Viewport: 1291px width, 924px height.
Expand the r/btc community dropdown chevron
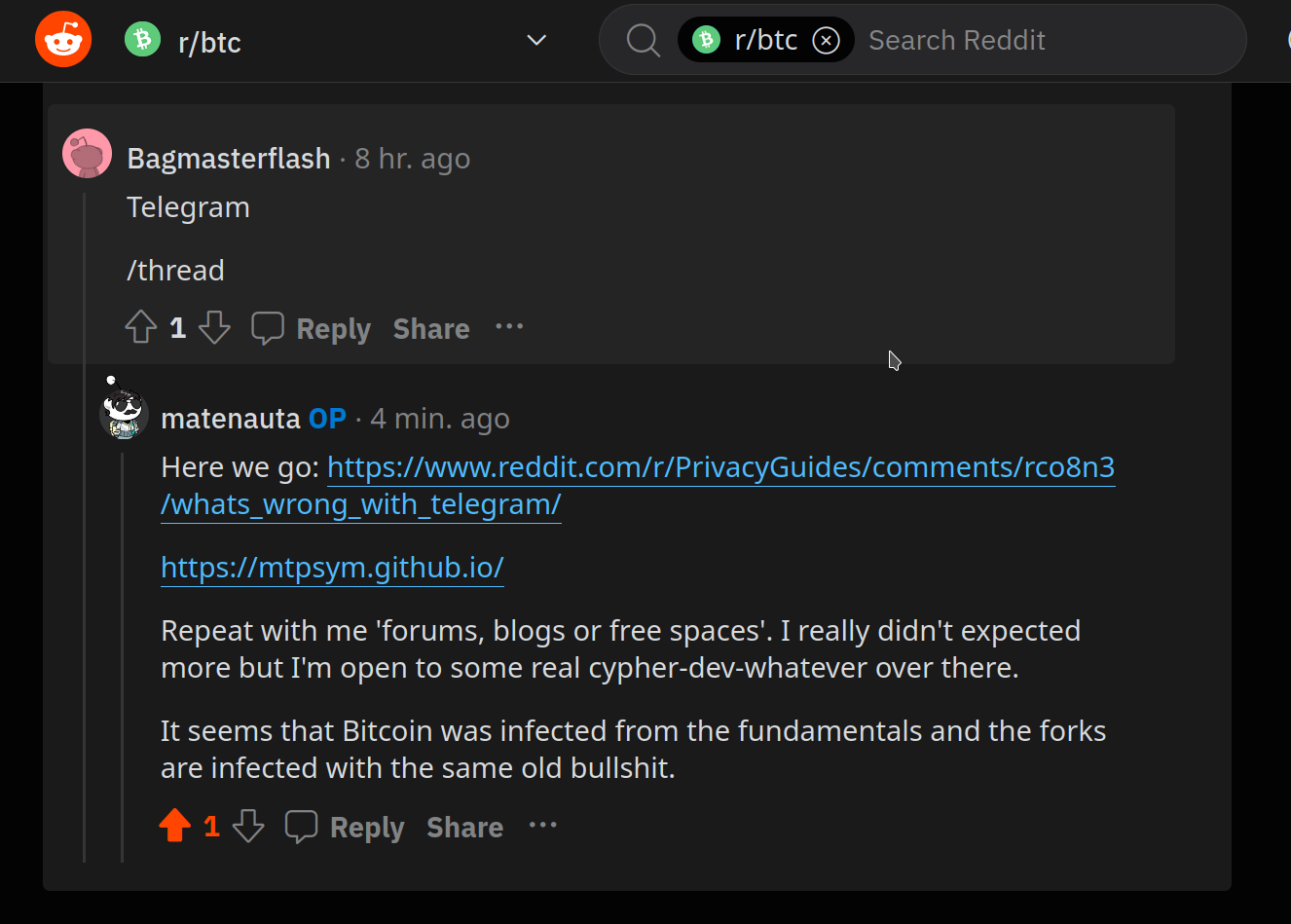tap(536, 40)
